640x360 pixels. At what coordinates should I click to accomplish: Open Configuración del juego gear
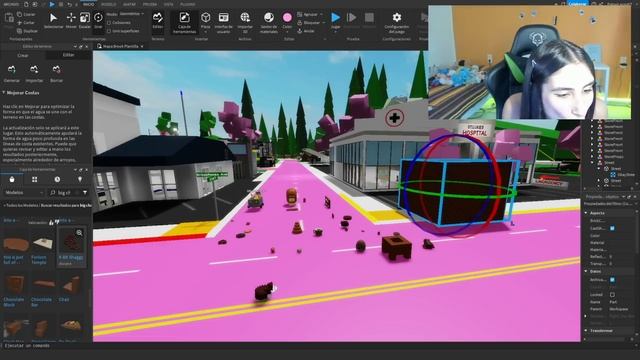[397, 22]
